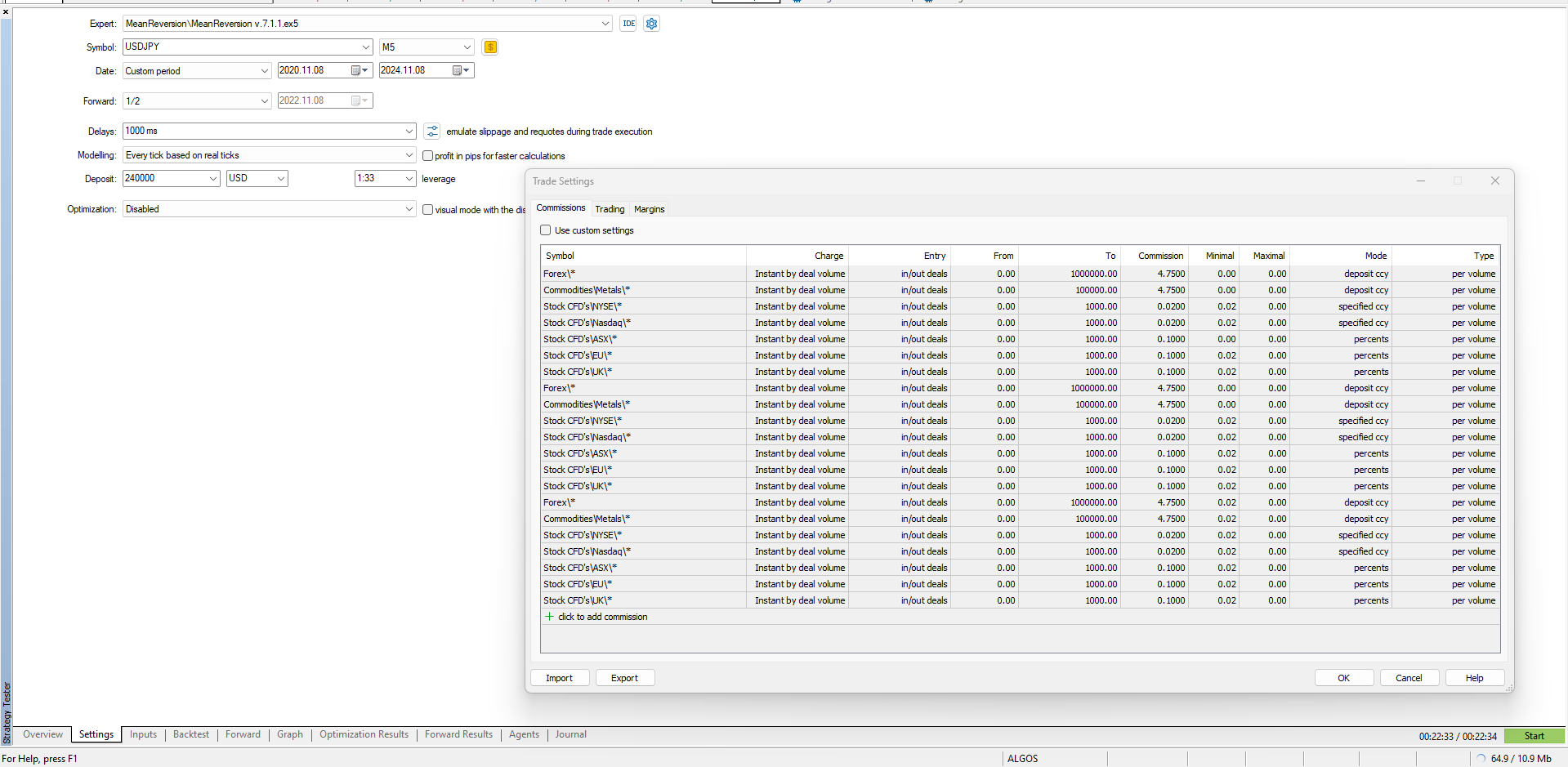Screen dimensions: 1568x767
Task: Open the Forward 1/2 dropdown
Action: coord(264,101)
